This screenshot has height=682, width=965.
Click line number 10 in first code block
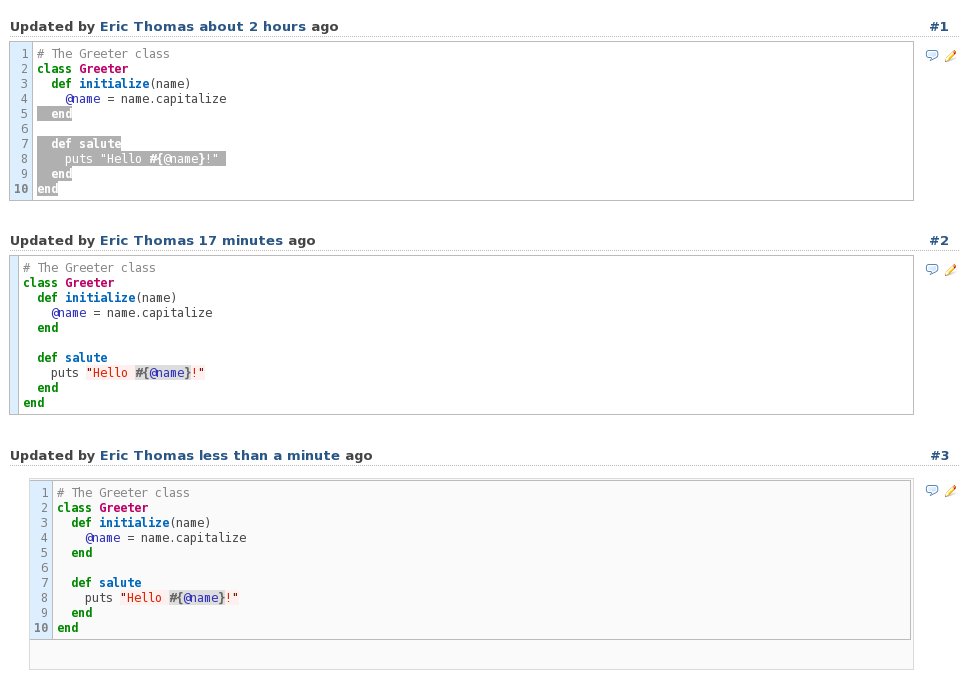pos(21,189)
